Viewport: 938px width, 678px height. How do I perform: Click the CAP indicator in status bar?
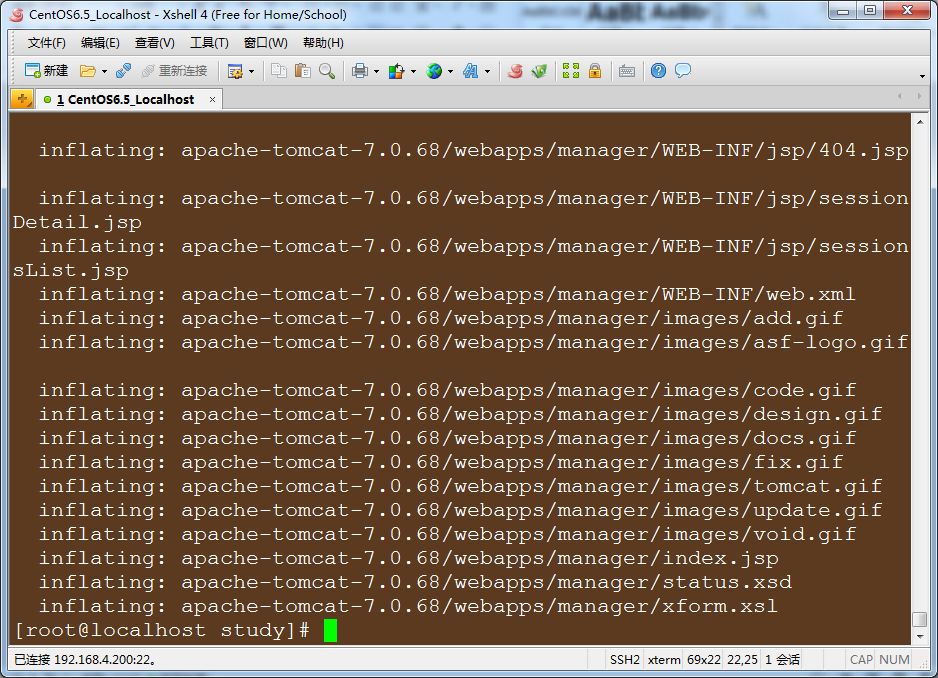tap(861, 659)
